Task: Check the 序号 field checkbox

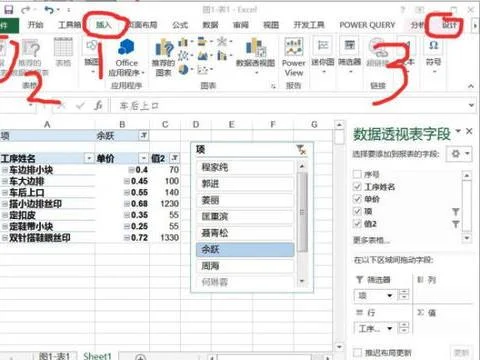Action: point(357,174)
